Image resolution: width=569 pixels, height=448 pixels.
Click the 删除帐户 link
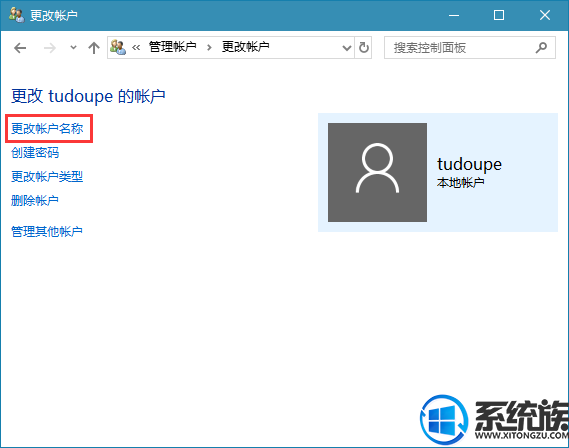pos(35,200)
